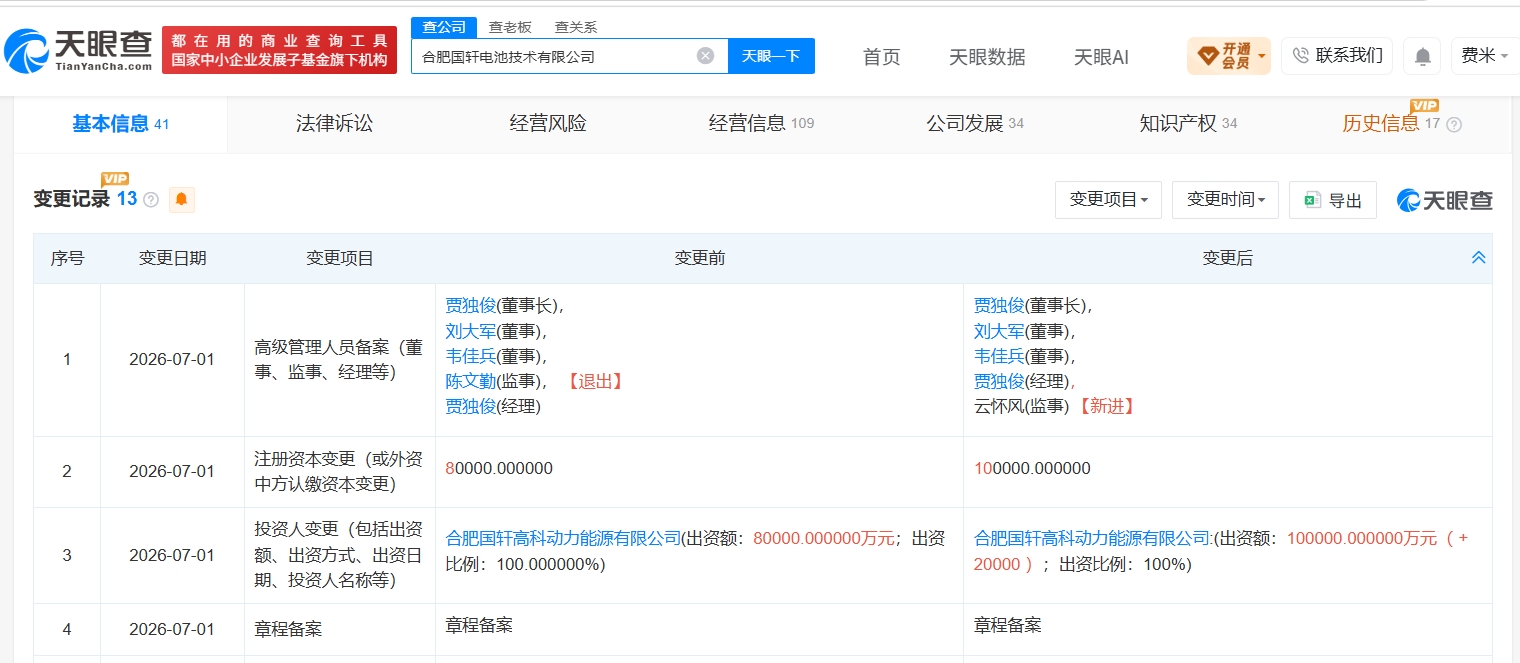Switch to the 法律诉讼 tab
This screenshot has width=1520, height=663.
pos(334,124)
